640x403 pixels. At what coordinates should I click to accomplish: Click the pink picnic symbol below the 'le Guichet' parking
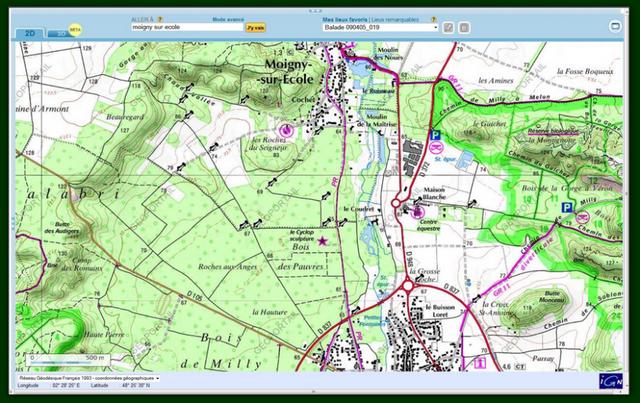tap(436, 147)
